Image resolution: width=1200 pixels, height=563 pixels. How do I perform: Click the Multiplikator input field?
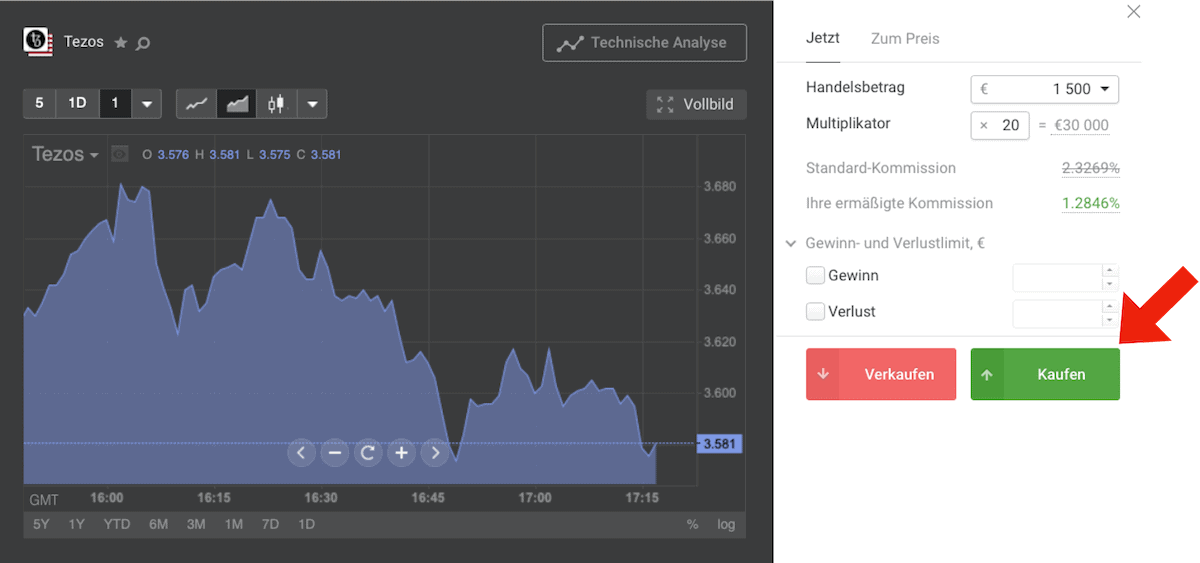point(1001,125)
